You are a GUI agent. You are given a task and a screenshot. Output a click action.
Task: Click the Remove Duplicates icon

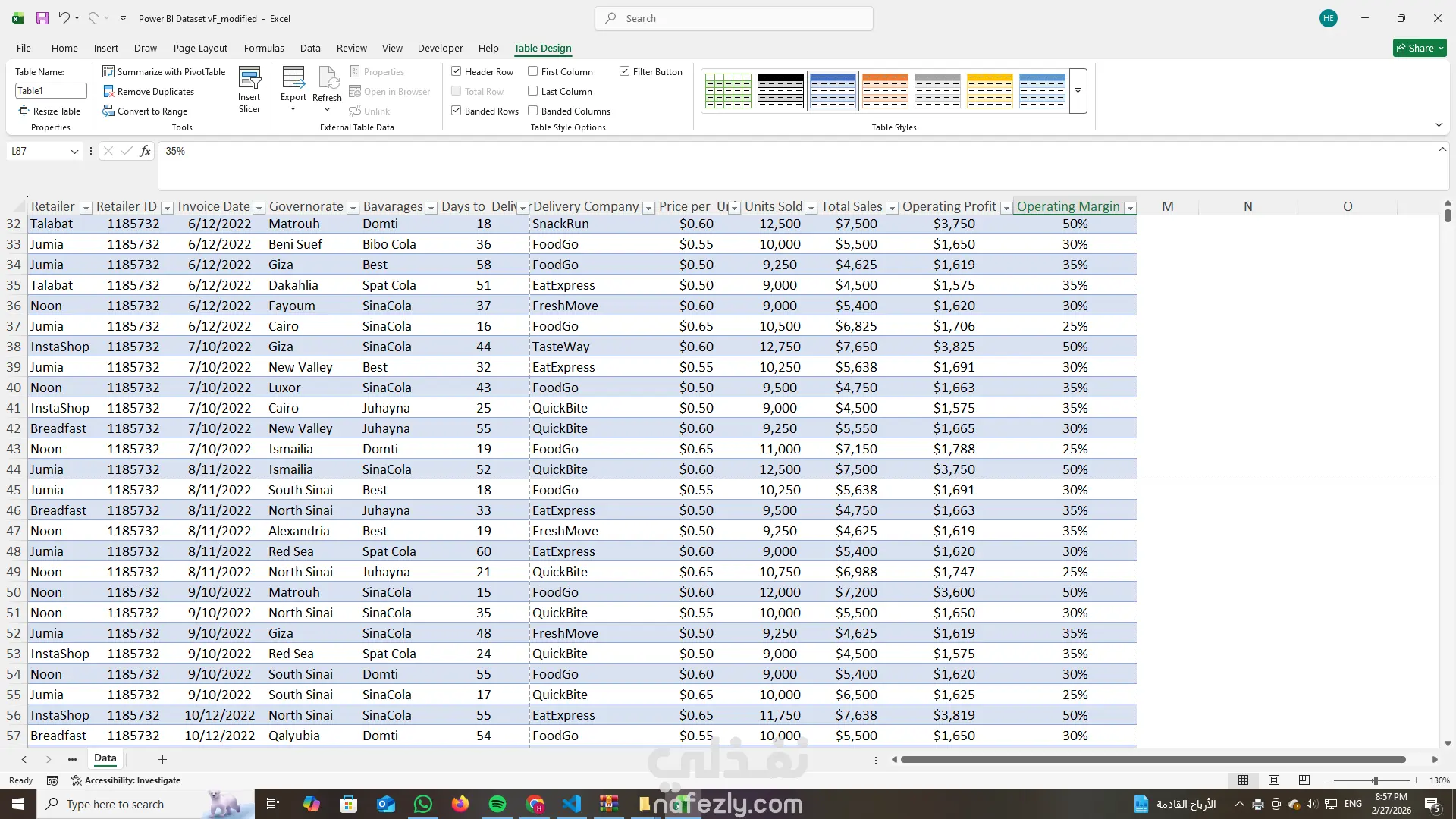pos(108,91)
